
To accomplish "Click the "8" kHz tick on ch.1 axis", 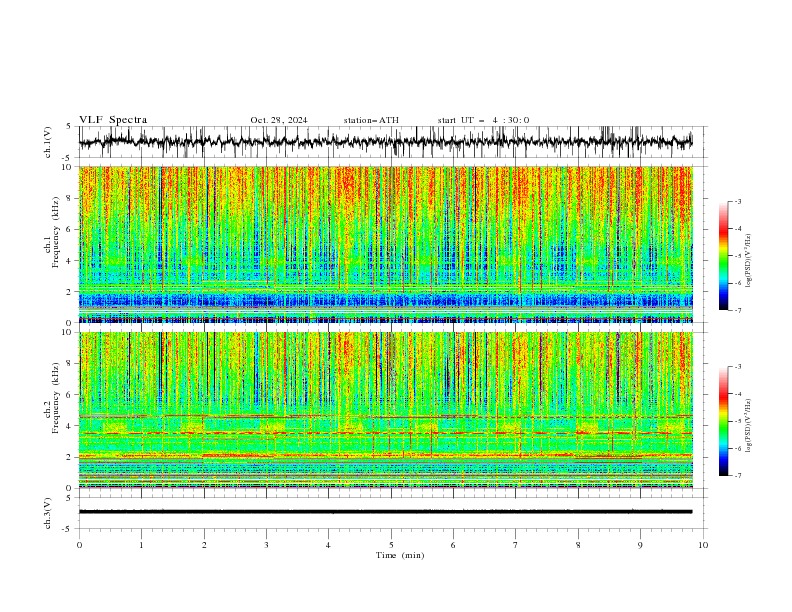I will click(x=70, y=198).
